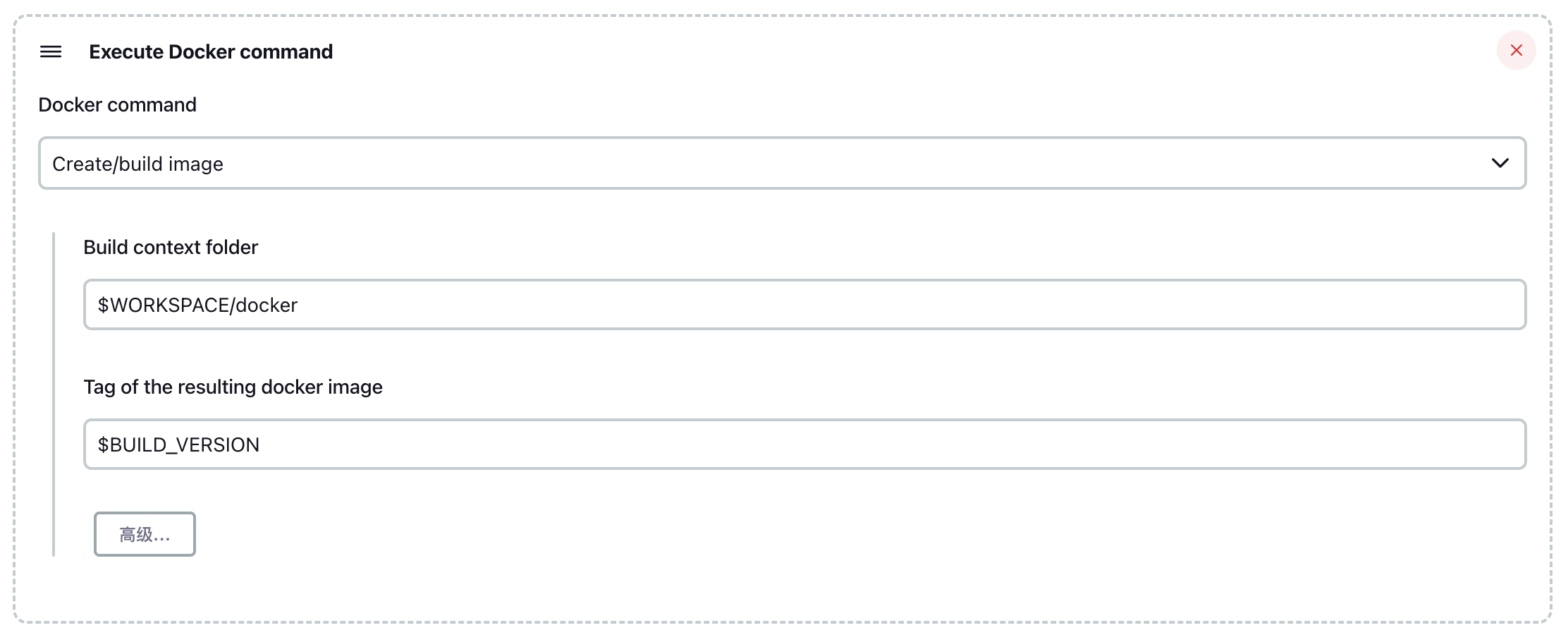The image size is (1568, 635).
Task: Click the red X icon at top right
Action: click(1516, 50)
